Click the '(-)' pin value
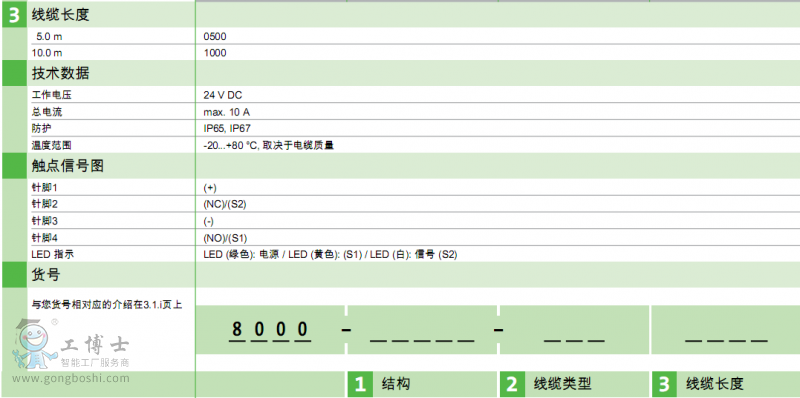 tap(208, 221)
